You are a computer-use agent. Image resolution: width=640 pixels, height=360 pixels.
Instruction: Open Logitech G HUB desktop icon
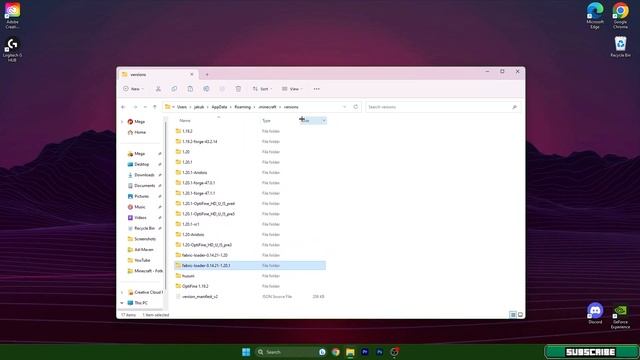[12, 50]
